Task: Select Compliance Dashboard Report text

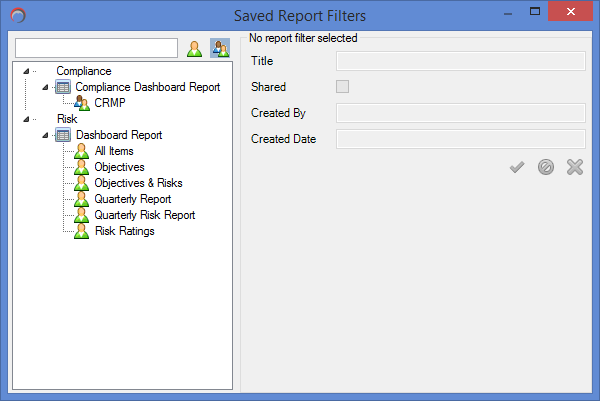Action: [x=148, y=87]
